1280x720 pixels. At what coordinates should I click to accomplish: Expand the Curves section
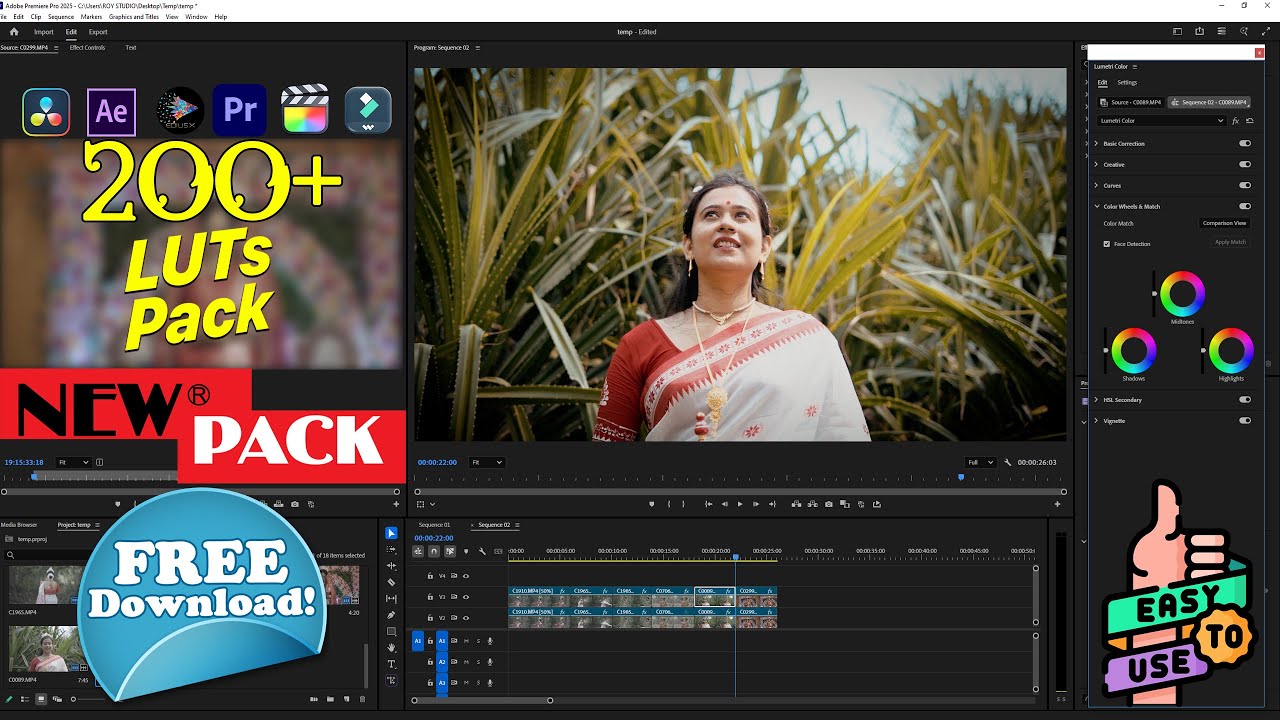(x=1097, y=185)
